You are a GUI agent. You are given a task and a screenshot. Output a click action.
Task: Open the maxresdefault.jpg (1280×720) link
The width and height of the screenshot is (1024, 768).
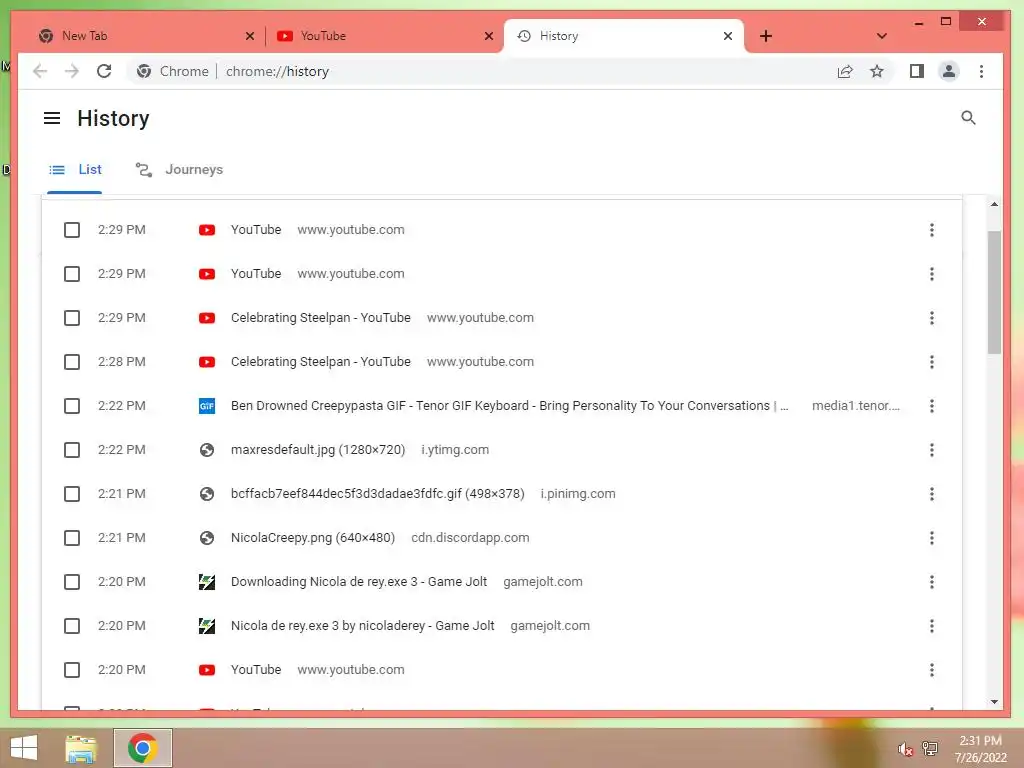[x=318, y=450]
